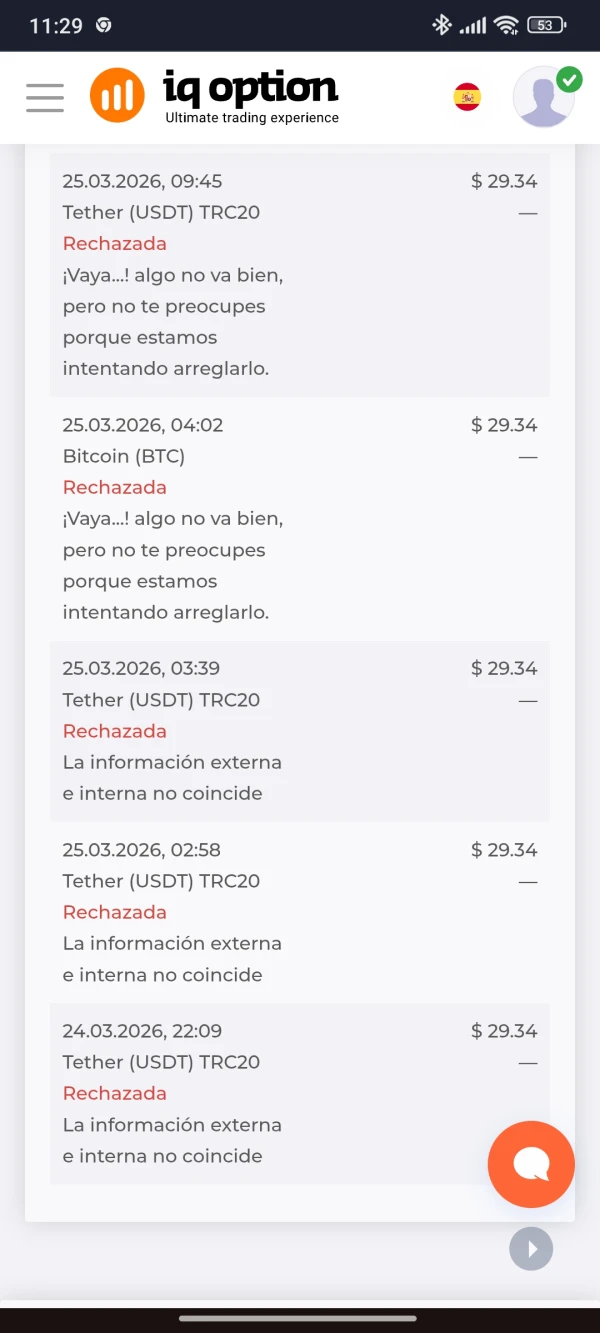Click the green verified badge on the avatar
This screenshot has width=600, height=1333.
[571, 76]
